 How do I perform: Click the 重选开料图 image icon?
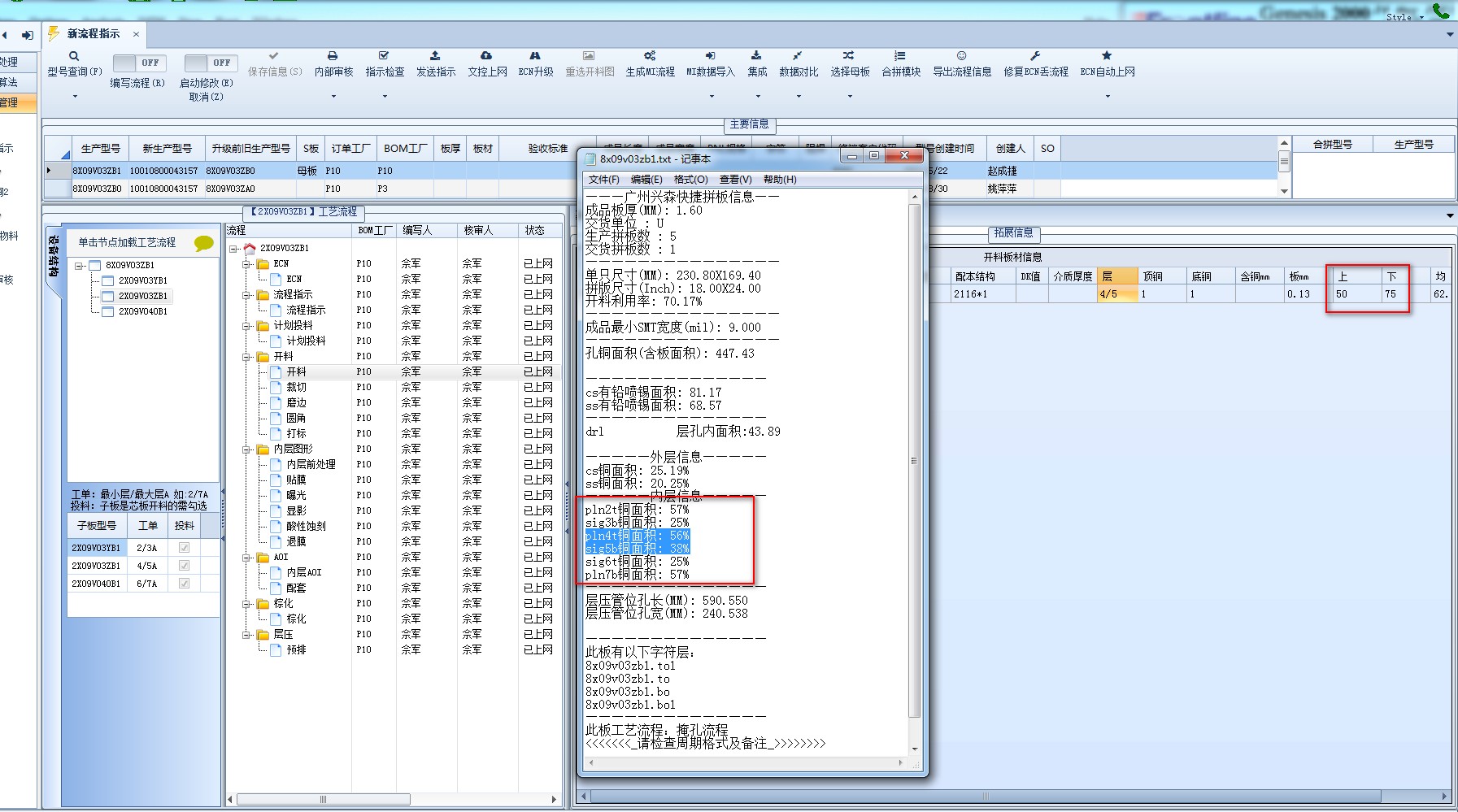point(589,56)
